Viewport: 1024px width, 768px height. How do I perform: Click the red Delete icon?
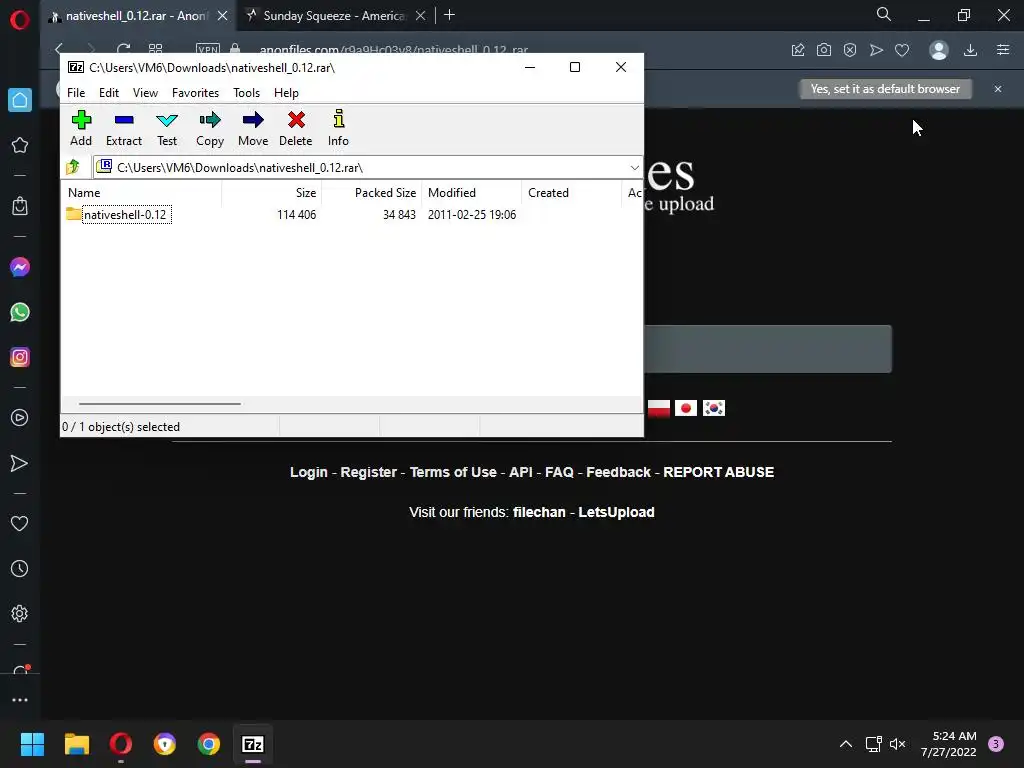point(296,129)
